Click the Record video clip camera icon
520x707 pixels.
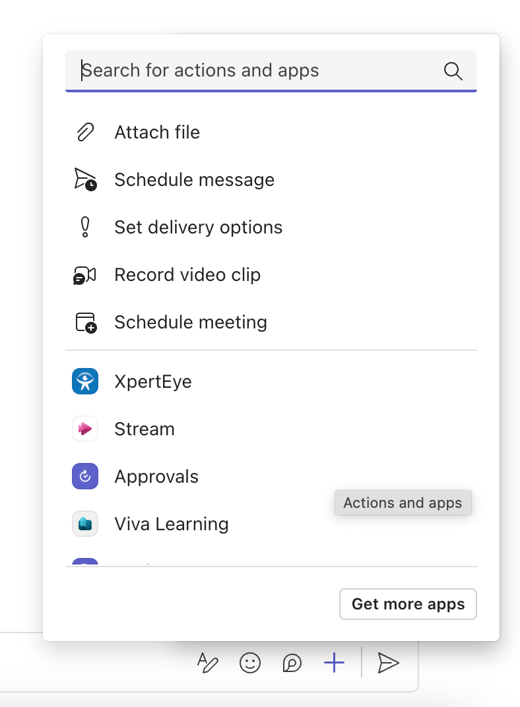click(85, 275)
